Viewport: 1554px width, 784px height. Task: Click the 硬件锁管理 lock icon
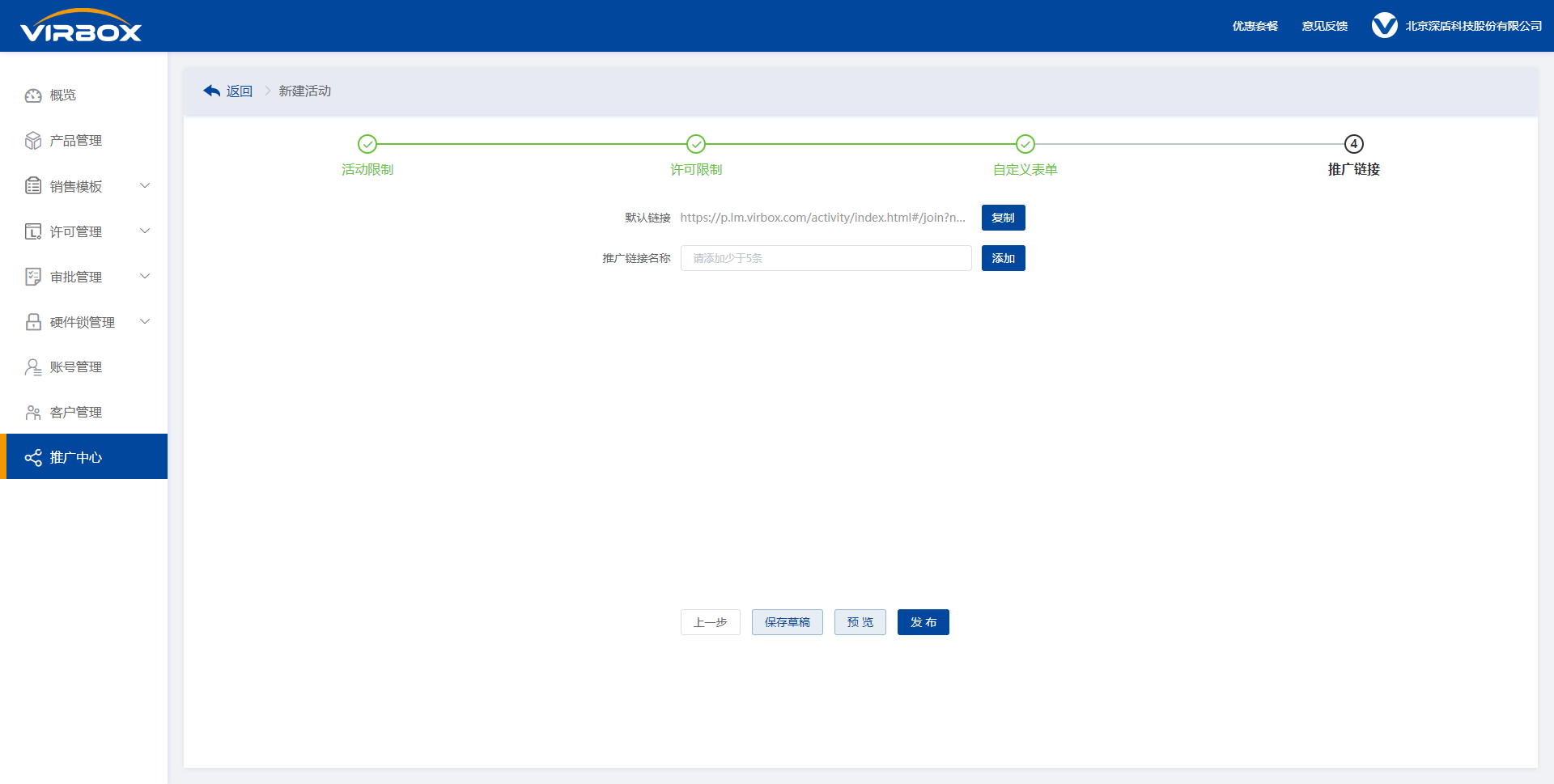(x=33, y=322)
